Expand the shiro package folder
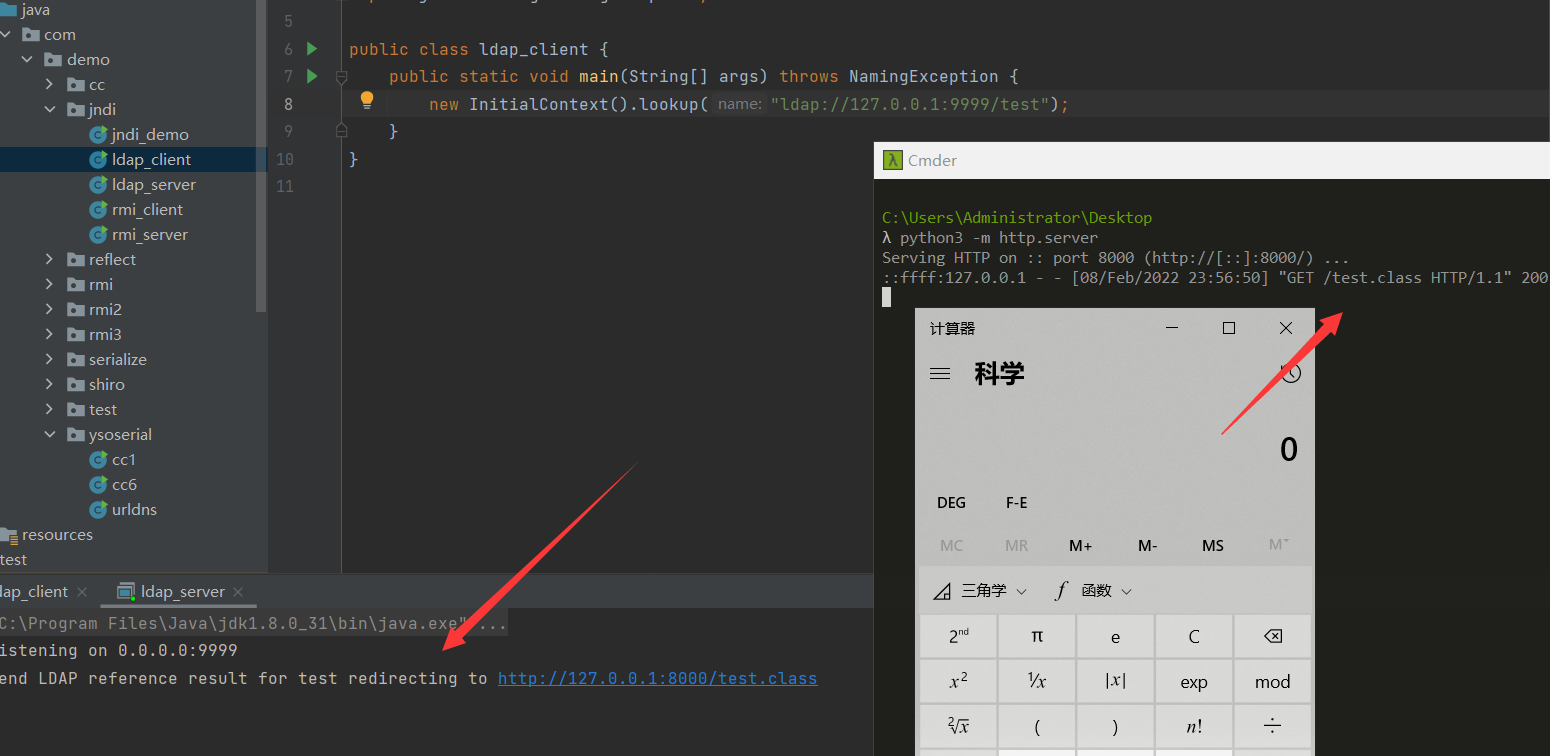The image size is (1550, 756). (50, 384)
